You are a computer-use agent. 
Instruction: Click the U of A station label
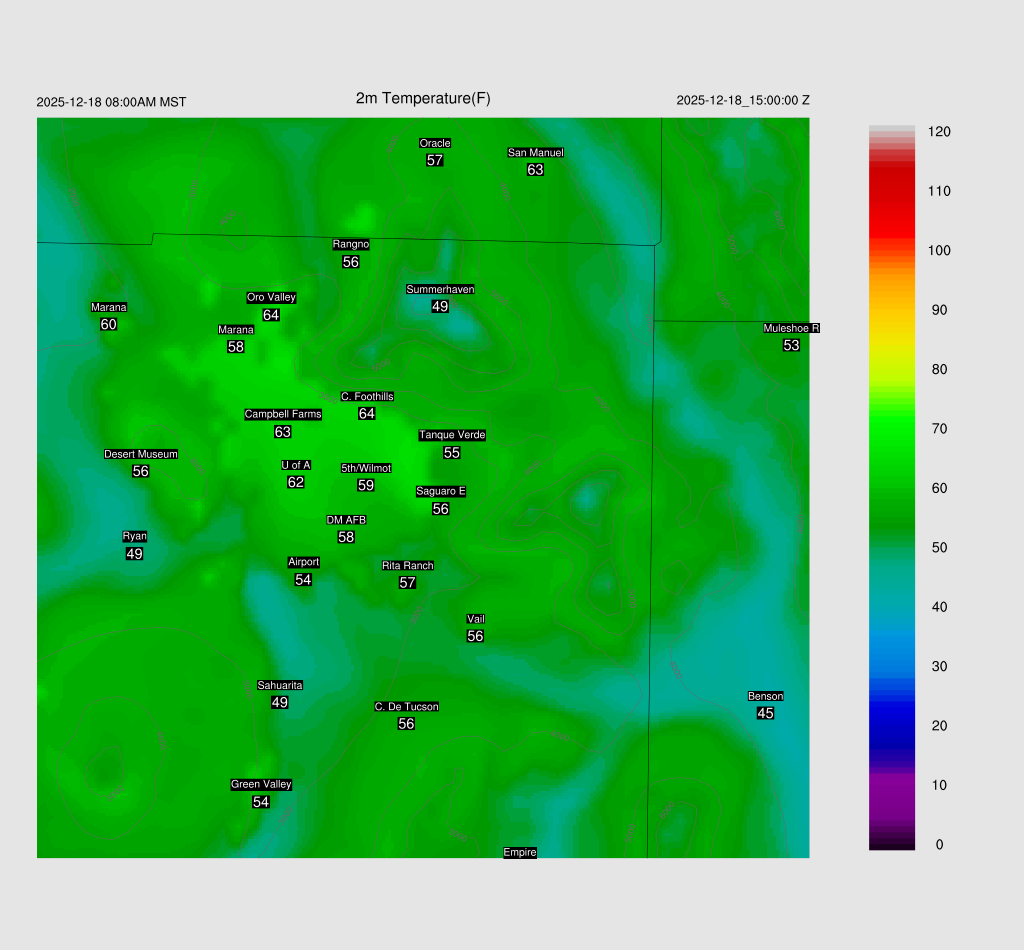(x=296, y=465)
